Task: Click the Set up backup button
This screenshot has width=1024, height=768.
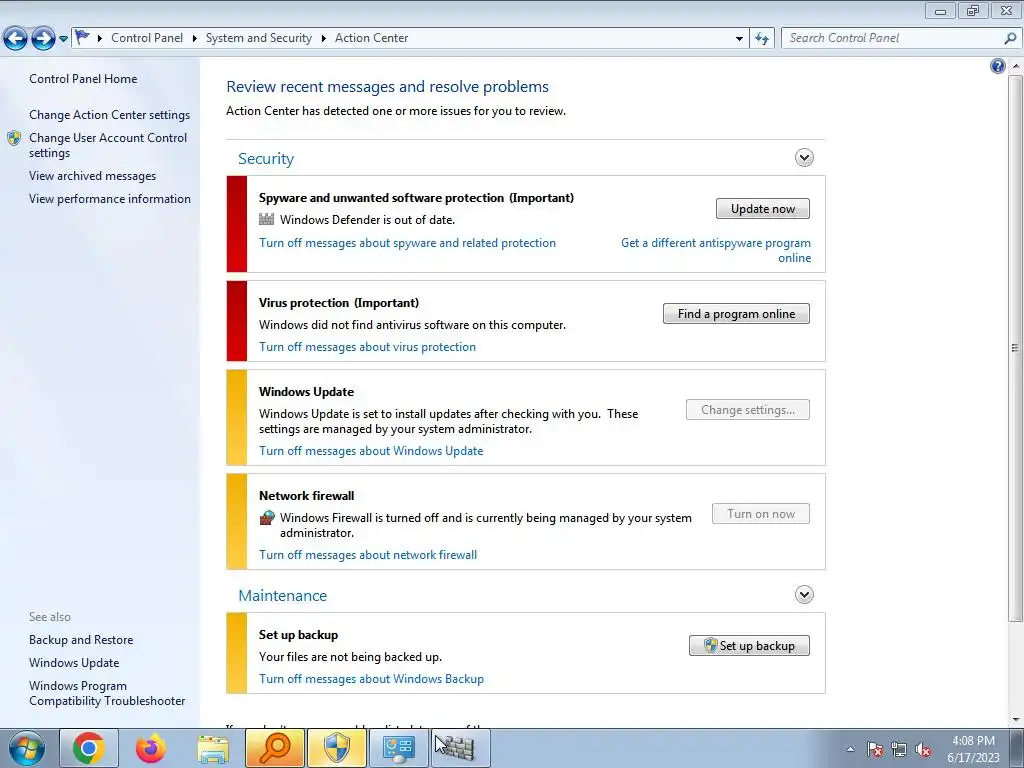Action: (749, 645)
